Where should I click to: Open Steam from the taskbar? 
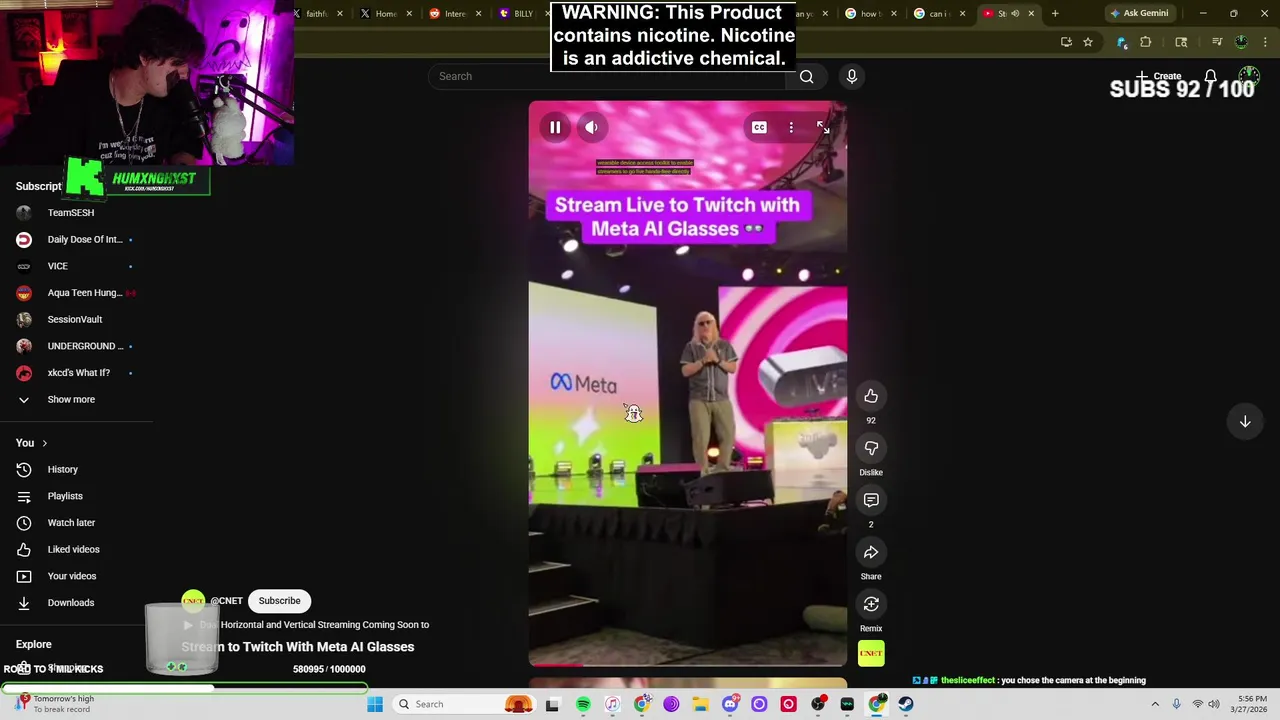coord(906,704)
